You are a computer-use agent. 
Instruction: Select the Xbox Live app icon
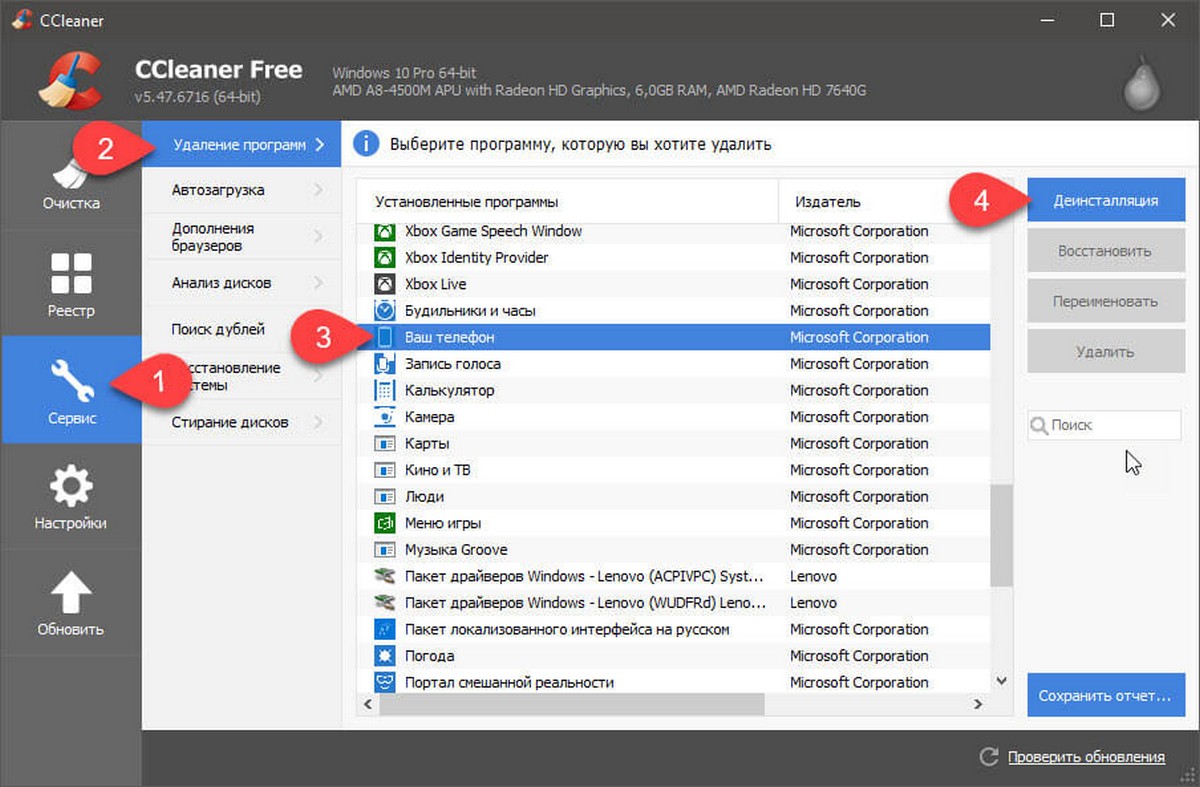coord(385,284)
